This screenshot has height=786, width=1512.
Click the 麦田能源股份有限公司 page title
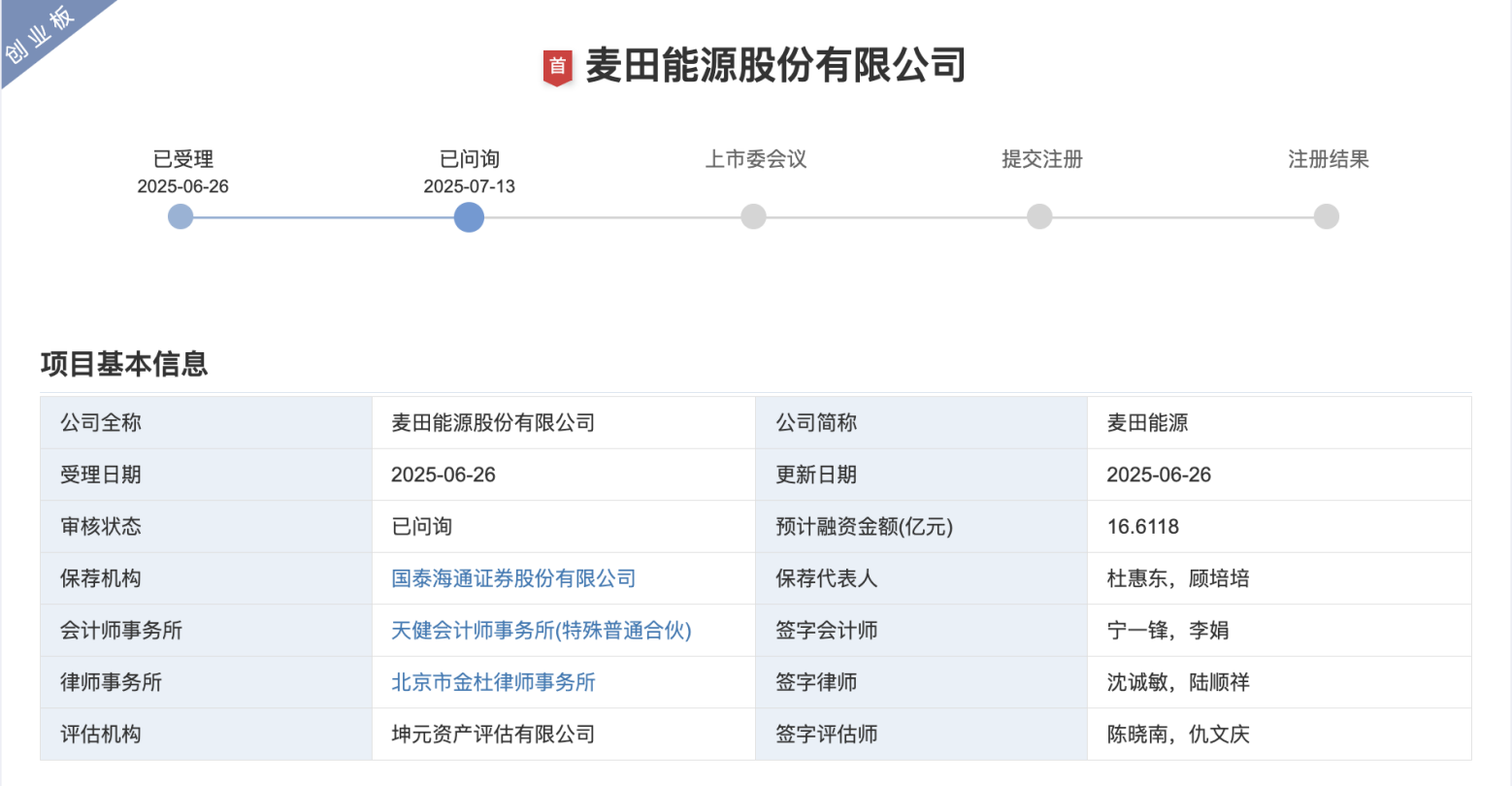[x=775, y=65]
